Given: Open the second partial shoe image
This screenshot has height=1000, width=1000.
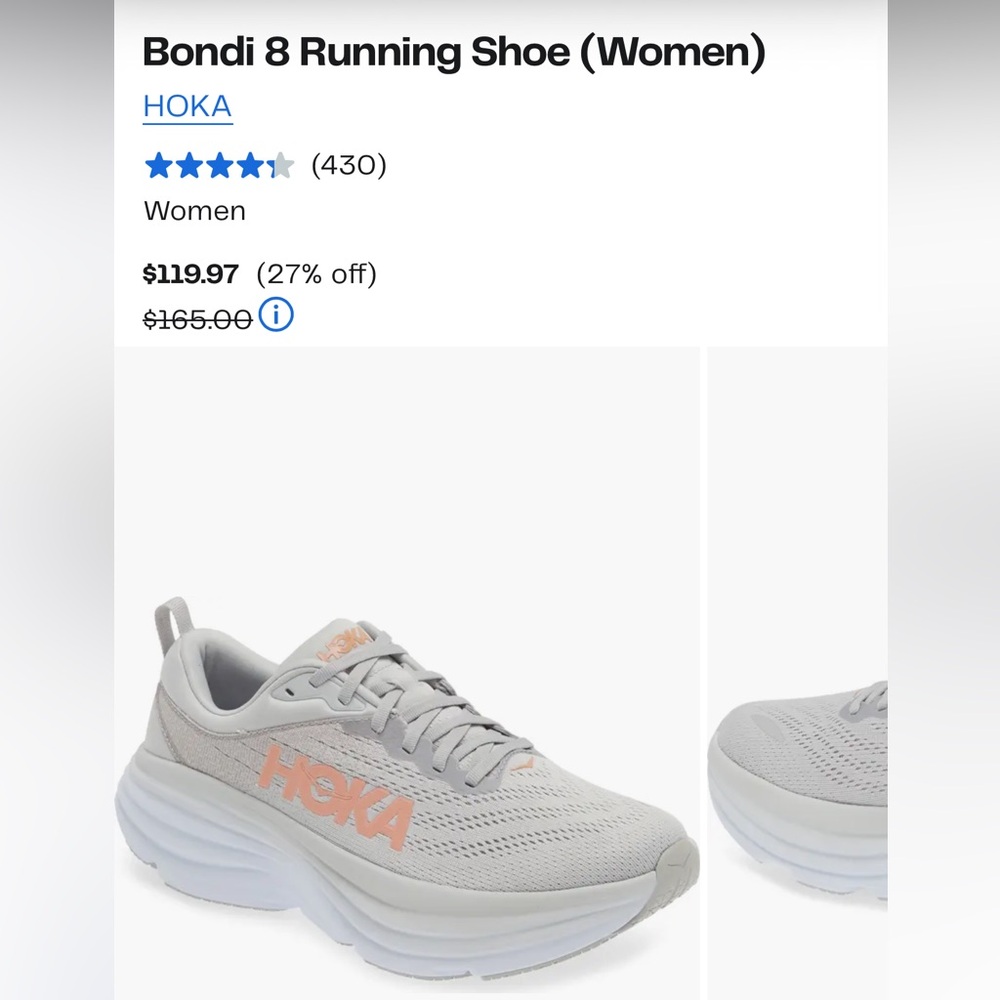Looking at the screenshot, I should coord(850,700).
